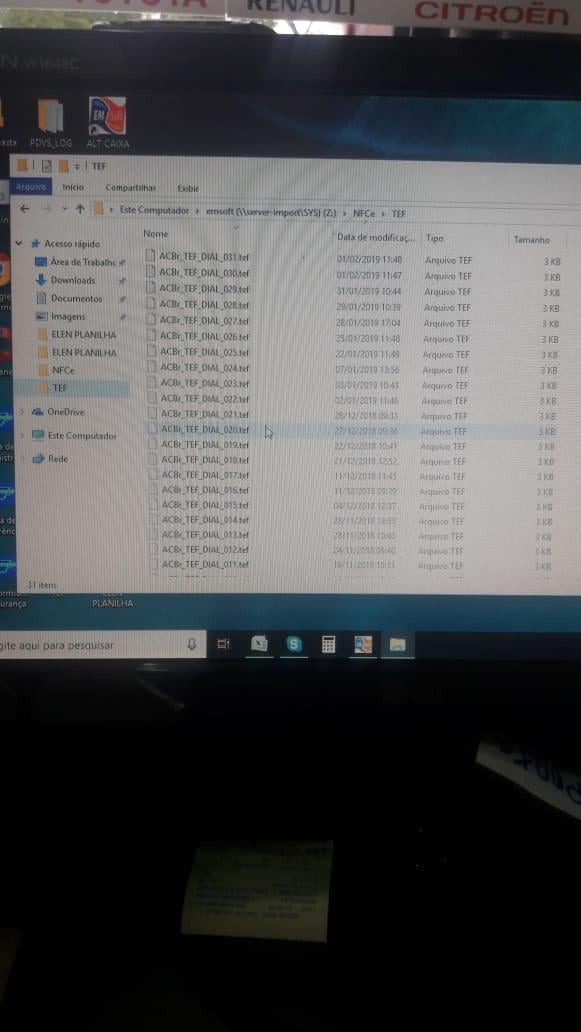Select file ACBr_TEF_DIAL_025.tef
581x1032 pixels.
tap(205, 352)
